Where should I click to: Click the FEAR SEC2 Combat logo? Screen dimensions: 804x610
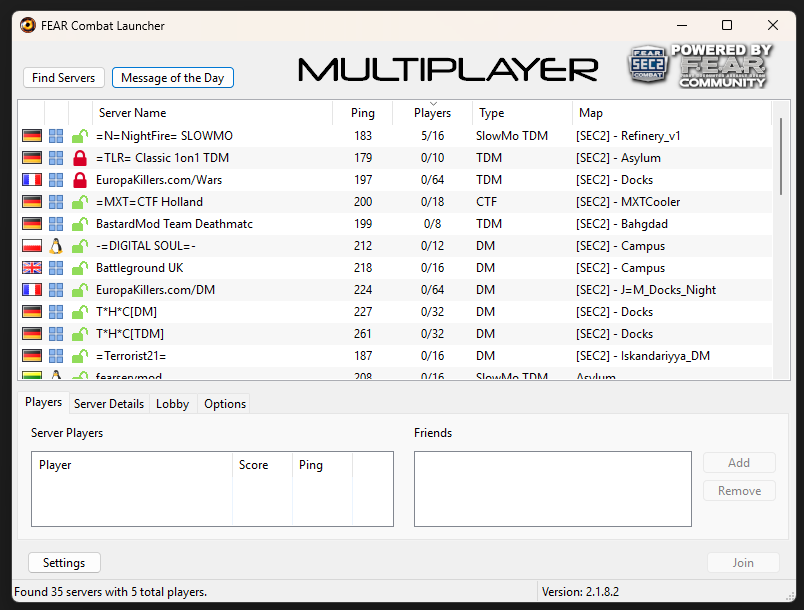(646, 66)
